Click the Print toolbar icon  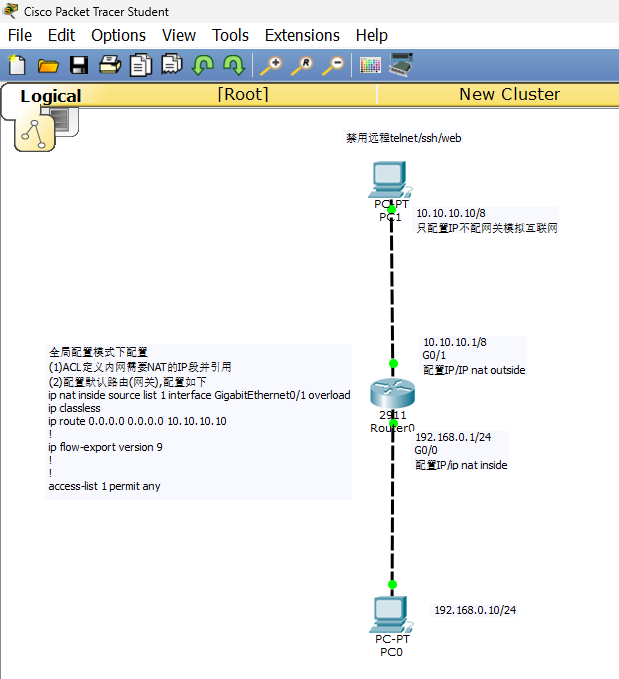point(110,65)
